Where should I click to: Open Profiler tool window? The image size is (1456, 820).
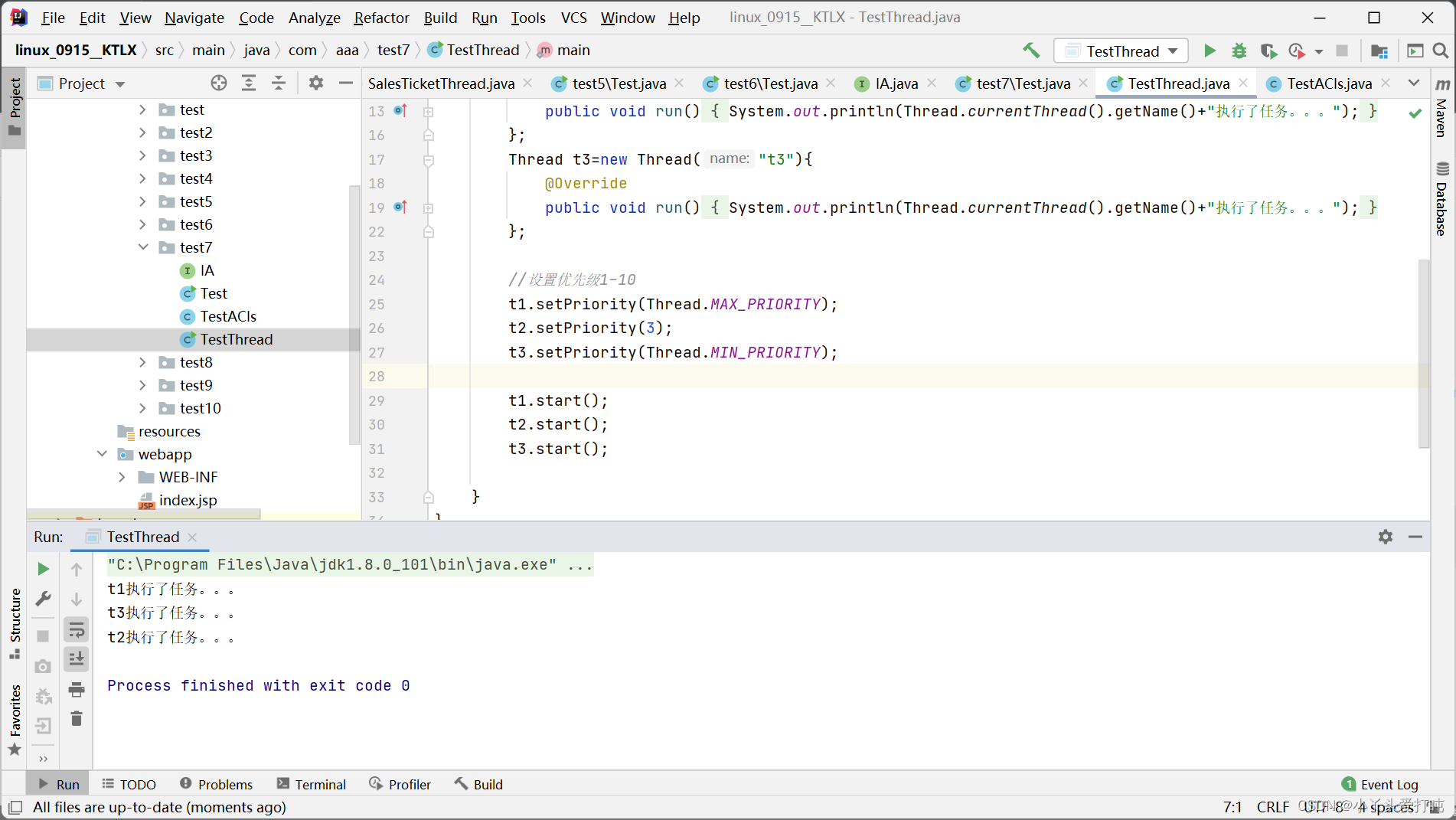[400, 784]
